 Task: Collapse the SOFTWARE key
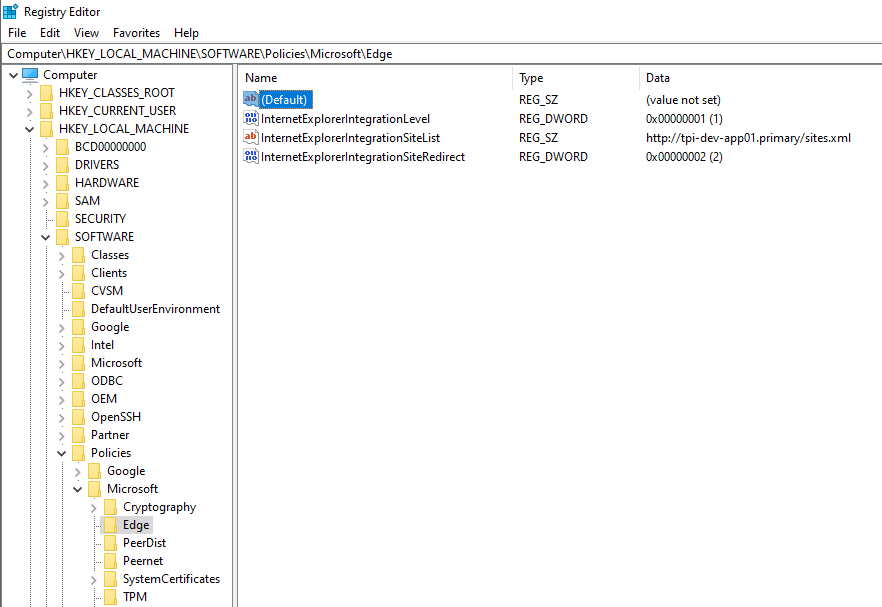[46, 237]
